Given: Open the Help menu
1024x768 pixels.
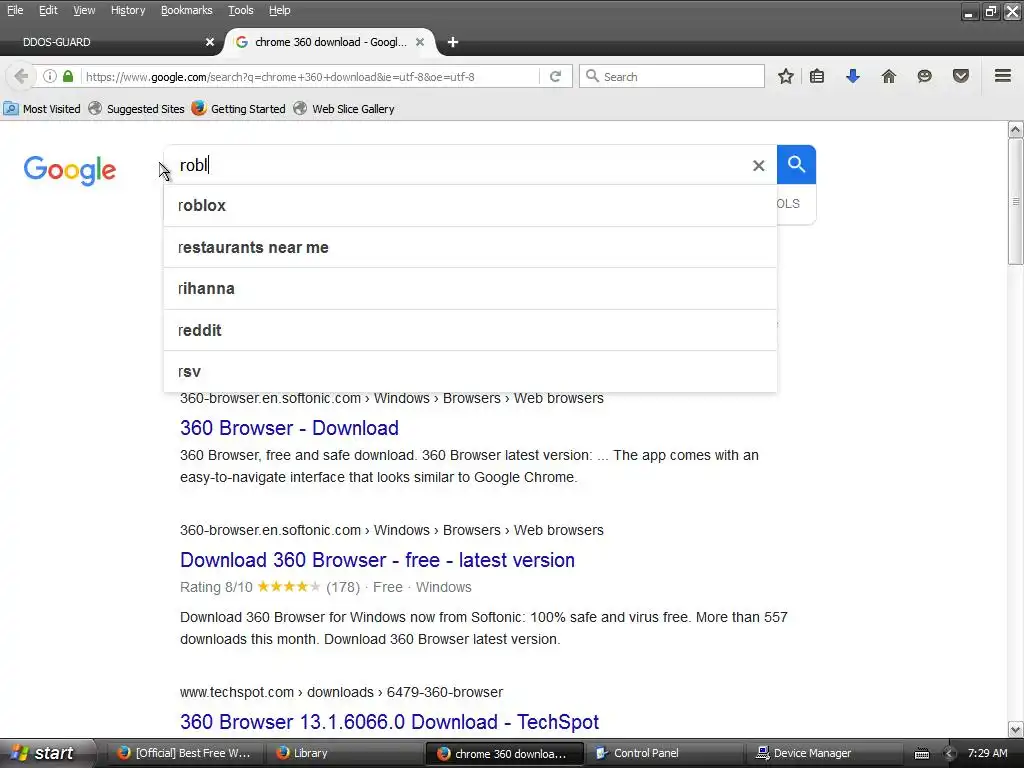Looking at the screenshot, I should 280,10.
